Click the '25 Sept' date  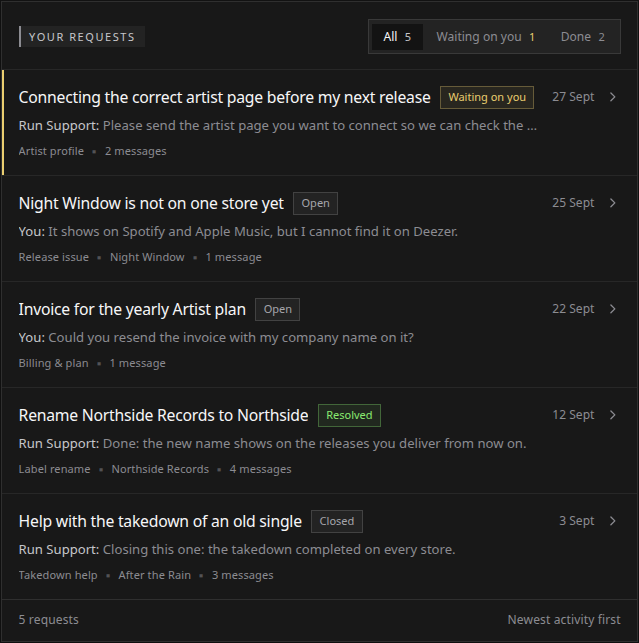573,203
